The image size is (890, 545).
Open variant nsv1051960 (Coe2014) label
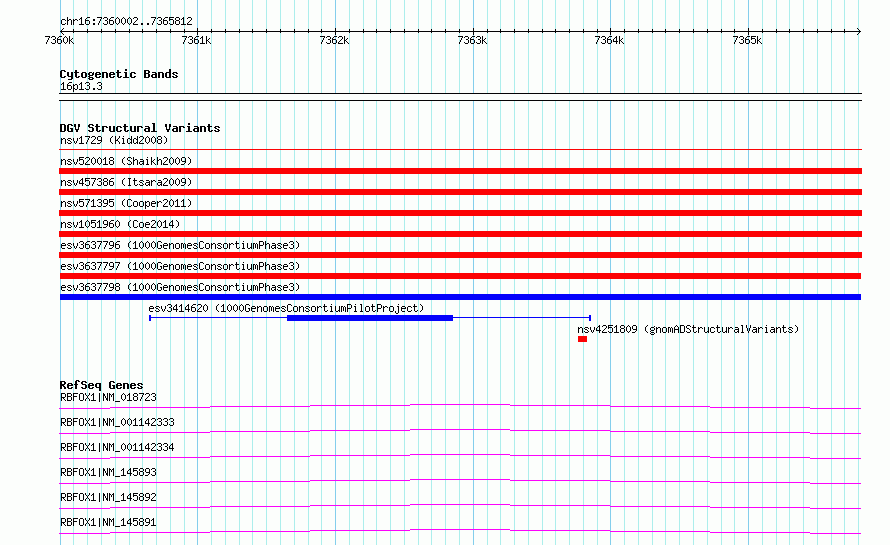(120, 224)
